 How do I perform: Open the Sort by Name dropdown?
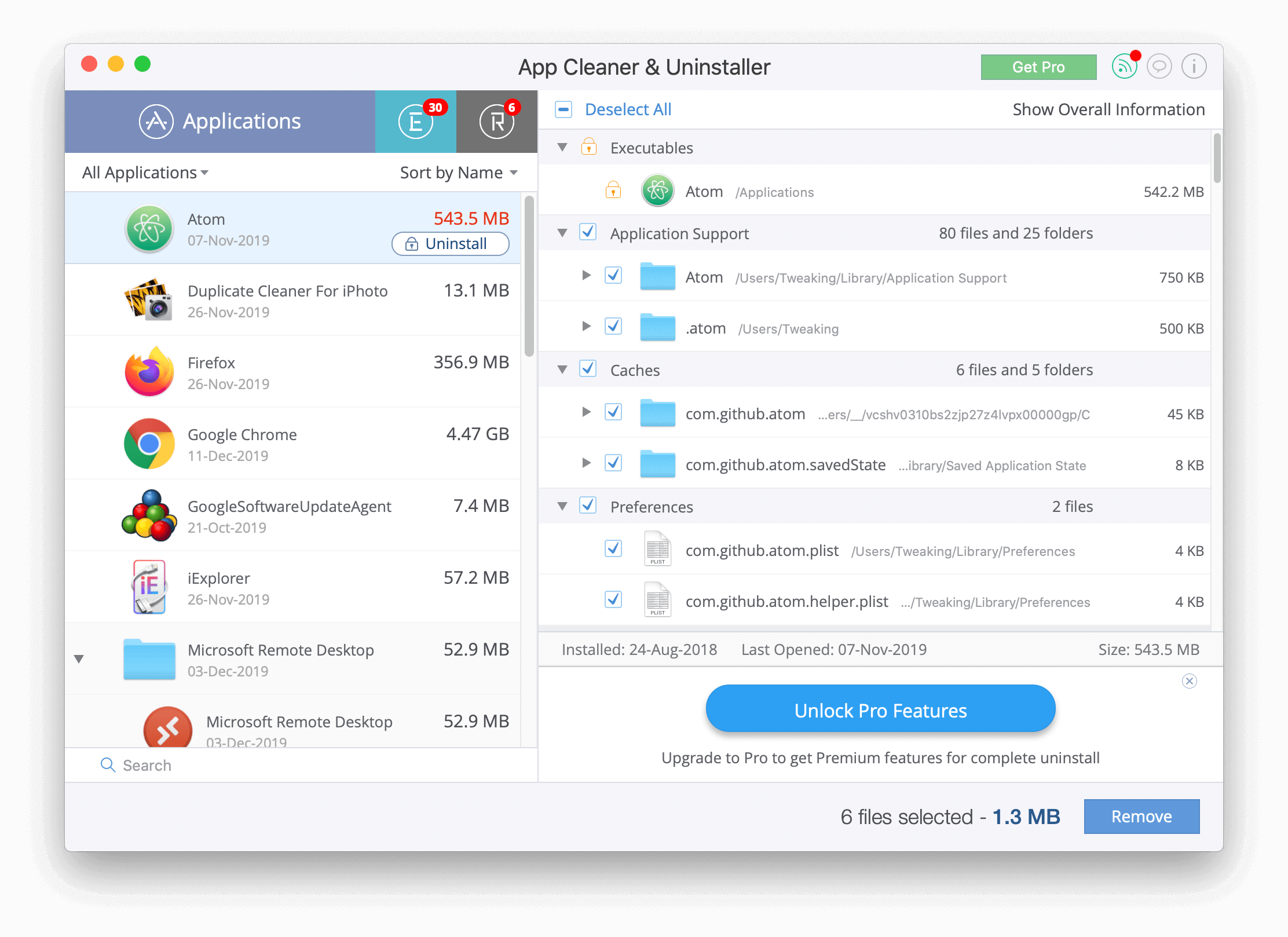tap(459, 173)
